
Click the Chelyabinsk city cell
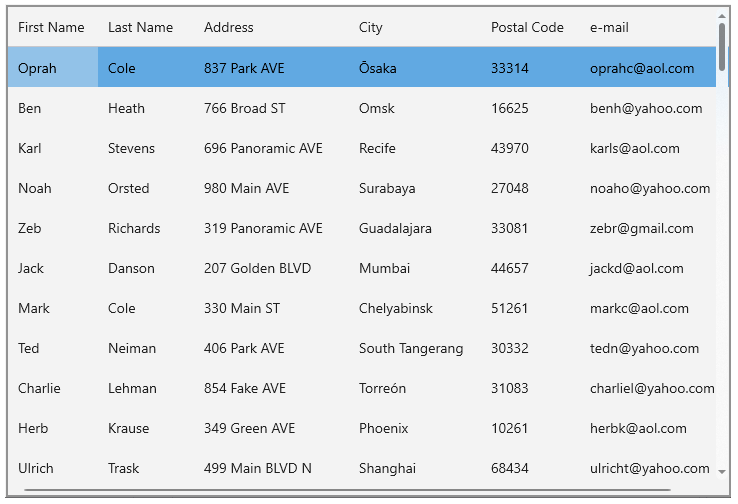tap(396, 308)
